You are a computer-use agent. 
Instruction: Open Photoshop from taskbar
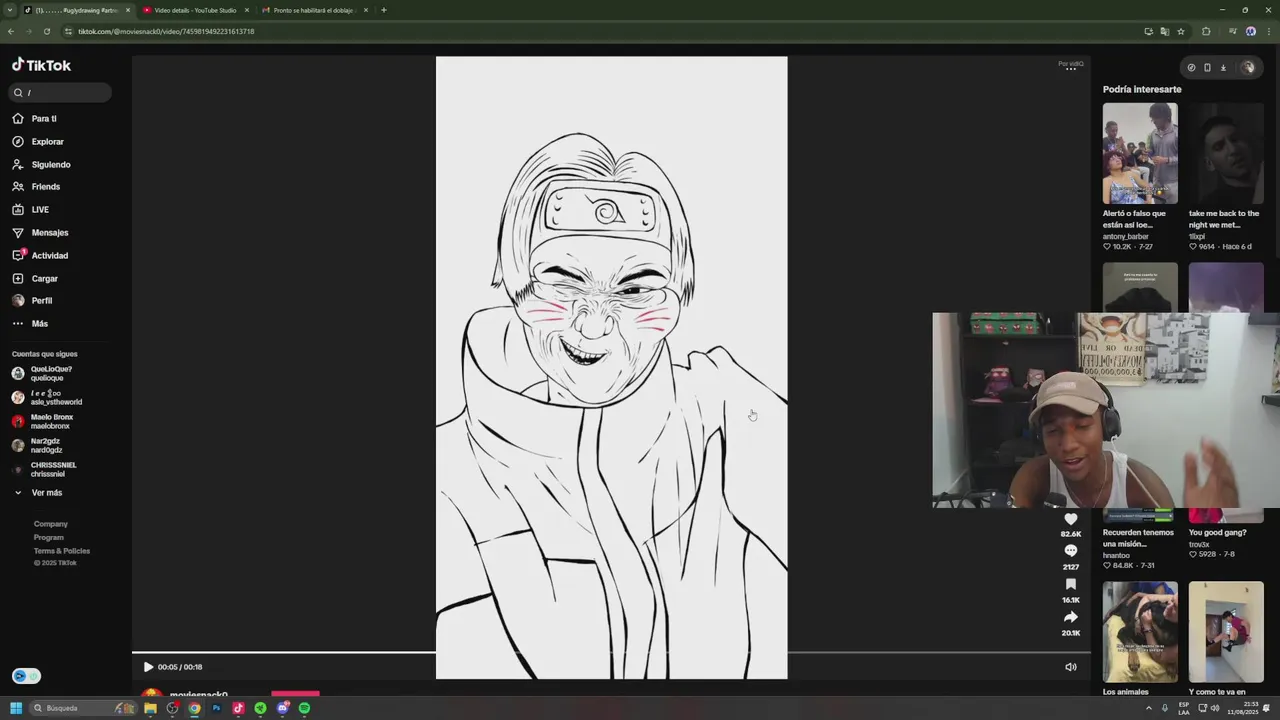216,708
